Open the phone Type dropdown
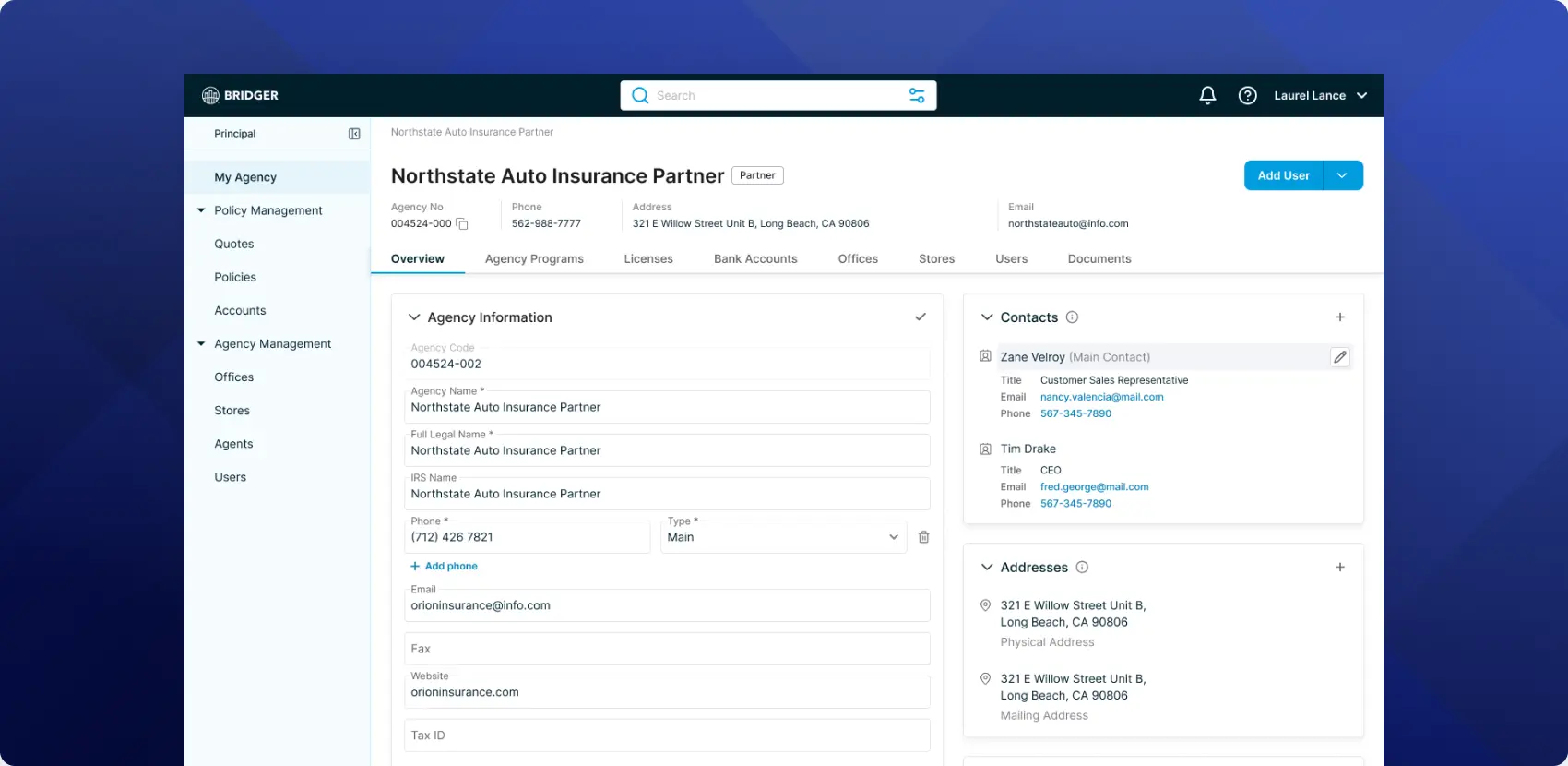Viewport: 1568px width, 766px height. (x=892, y=537)
